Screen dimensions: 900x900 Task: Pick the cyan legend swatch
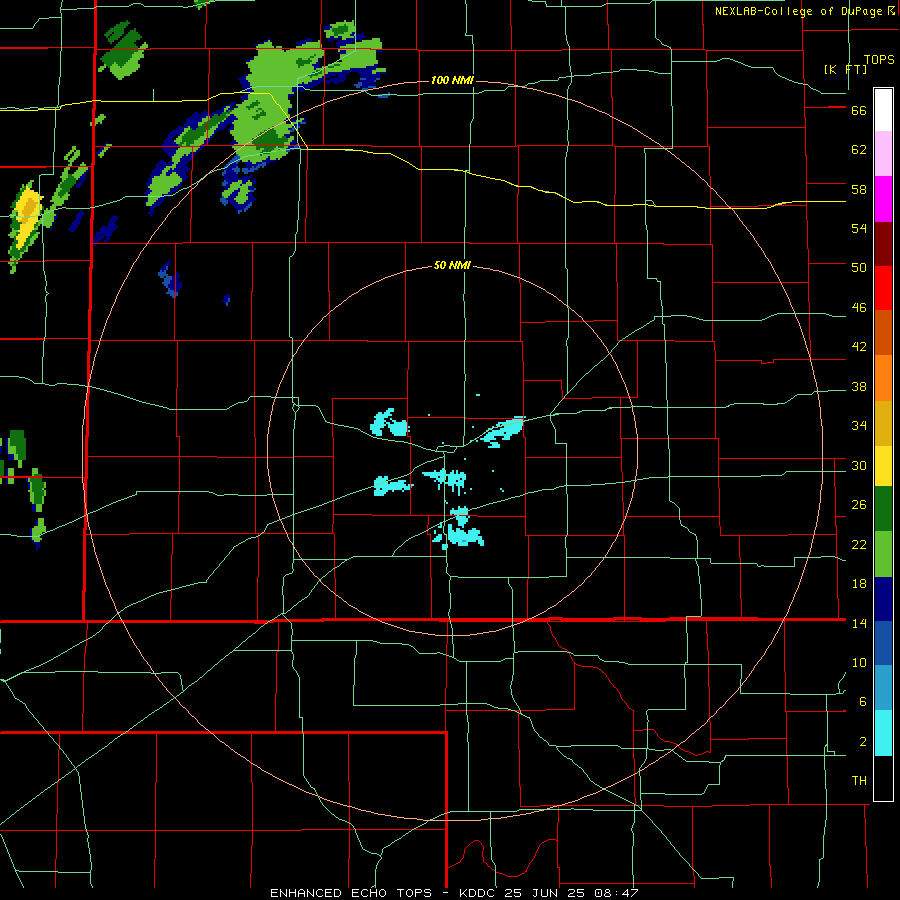click(x=883, y=733)
